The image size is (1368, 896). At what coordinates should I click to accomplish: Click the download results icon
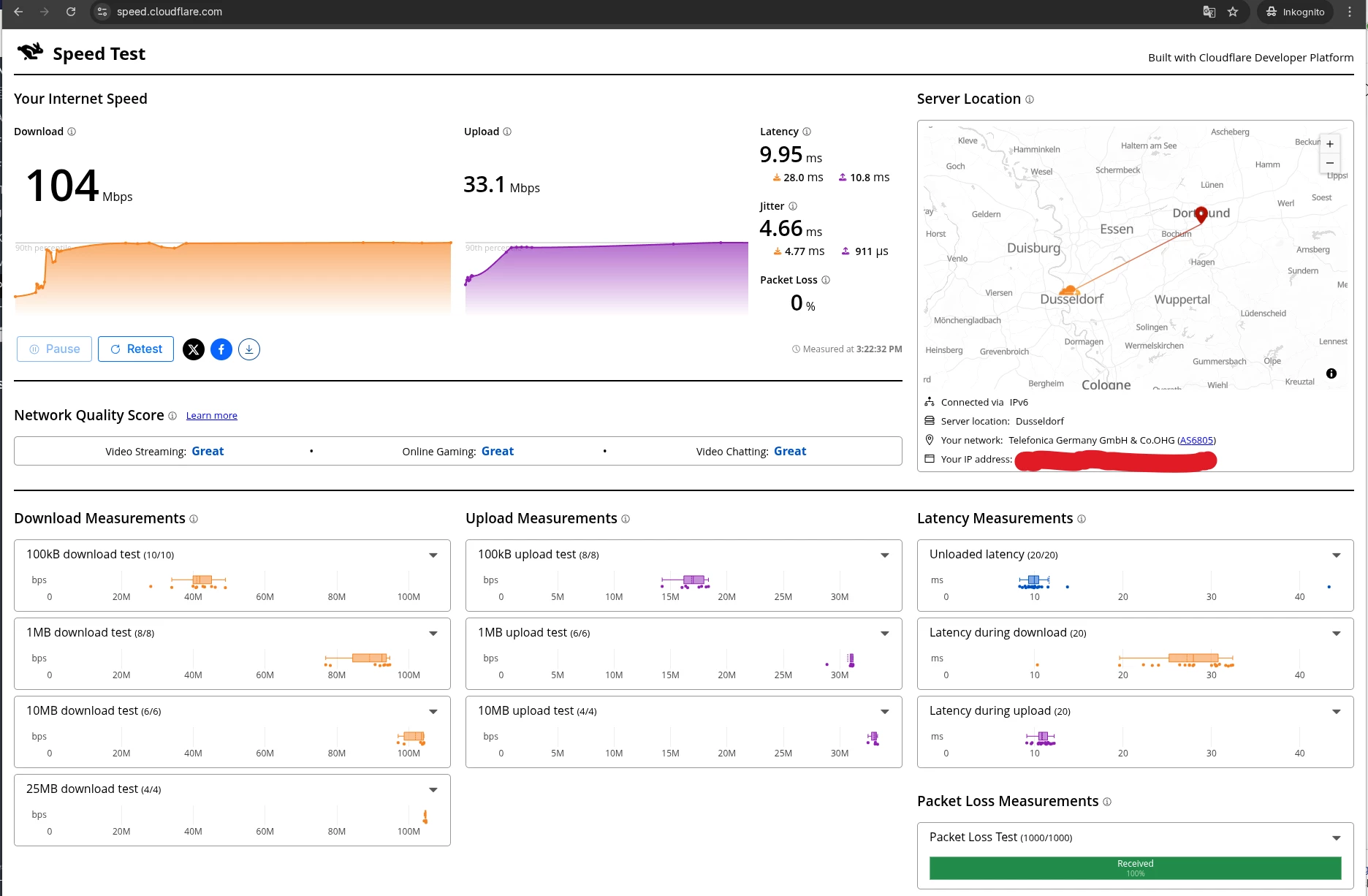click(249, 349)
